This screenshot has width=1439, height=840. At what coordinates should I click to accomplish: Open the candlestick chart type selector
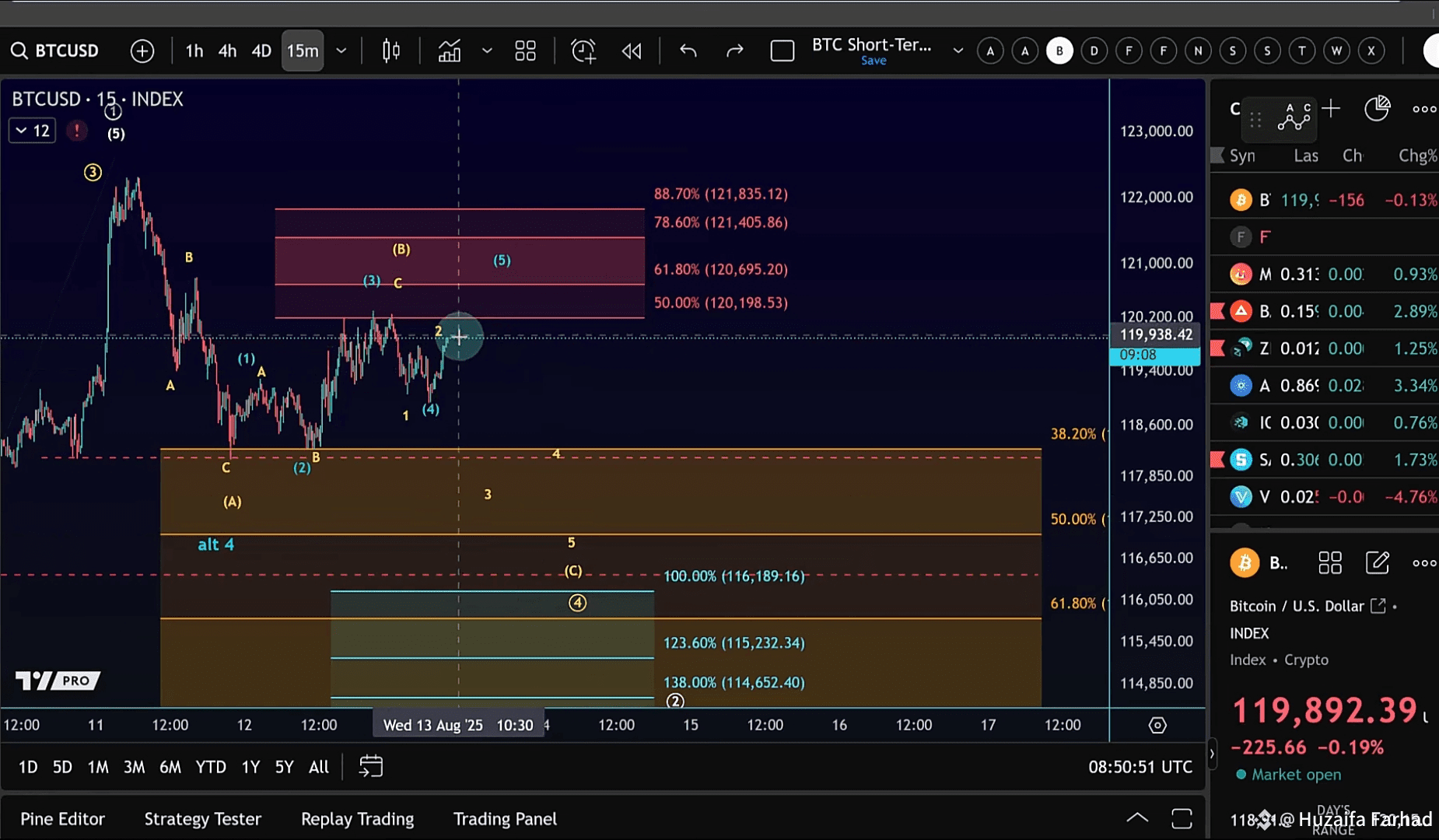(x=391, y=51)
